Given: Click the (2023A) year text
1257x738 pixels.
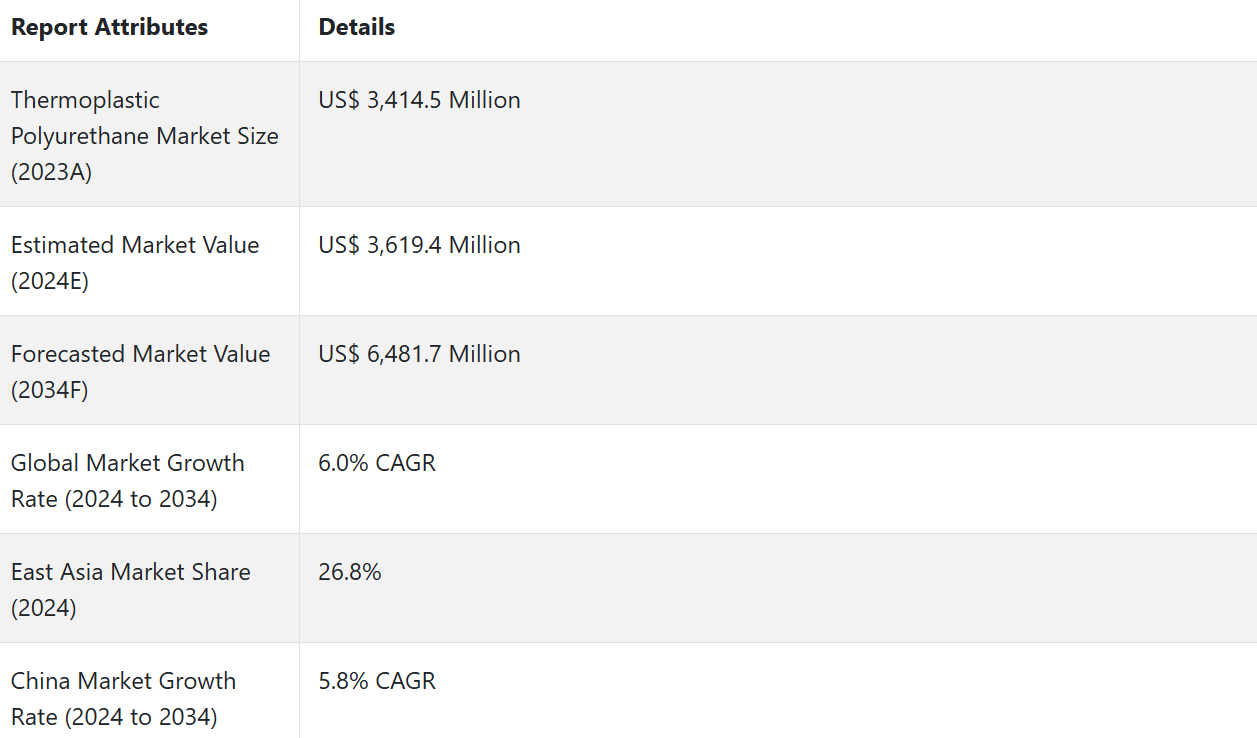Looking at the screenshot, I should click(x=51, y=172).
